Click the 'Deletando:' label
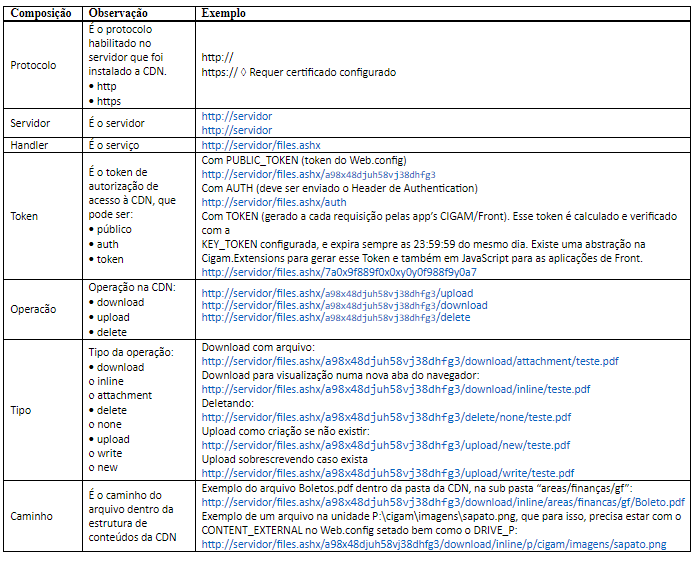This screenshot has width=700, height=561. [228, 403]
